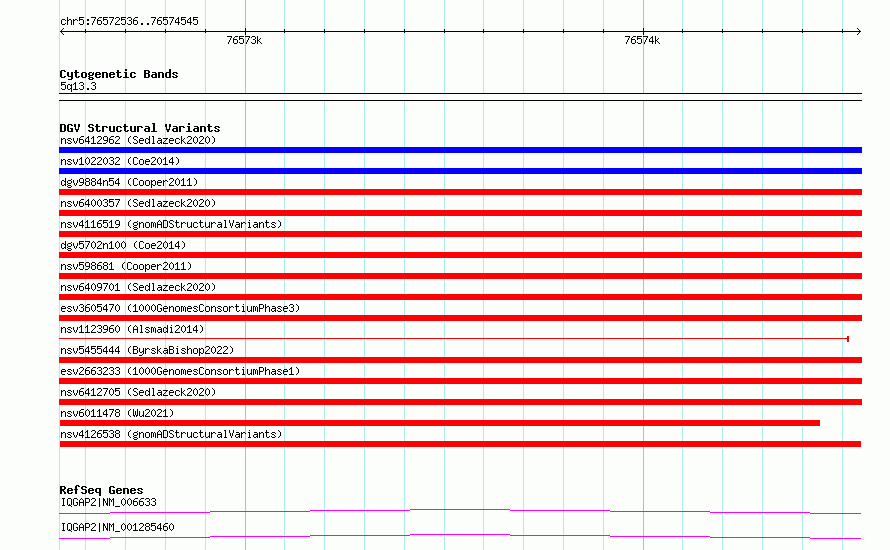This screenshot has width=890, height=550.
Task: Click the 76574k ruler tick label
Action: point(642,40)
